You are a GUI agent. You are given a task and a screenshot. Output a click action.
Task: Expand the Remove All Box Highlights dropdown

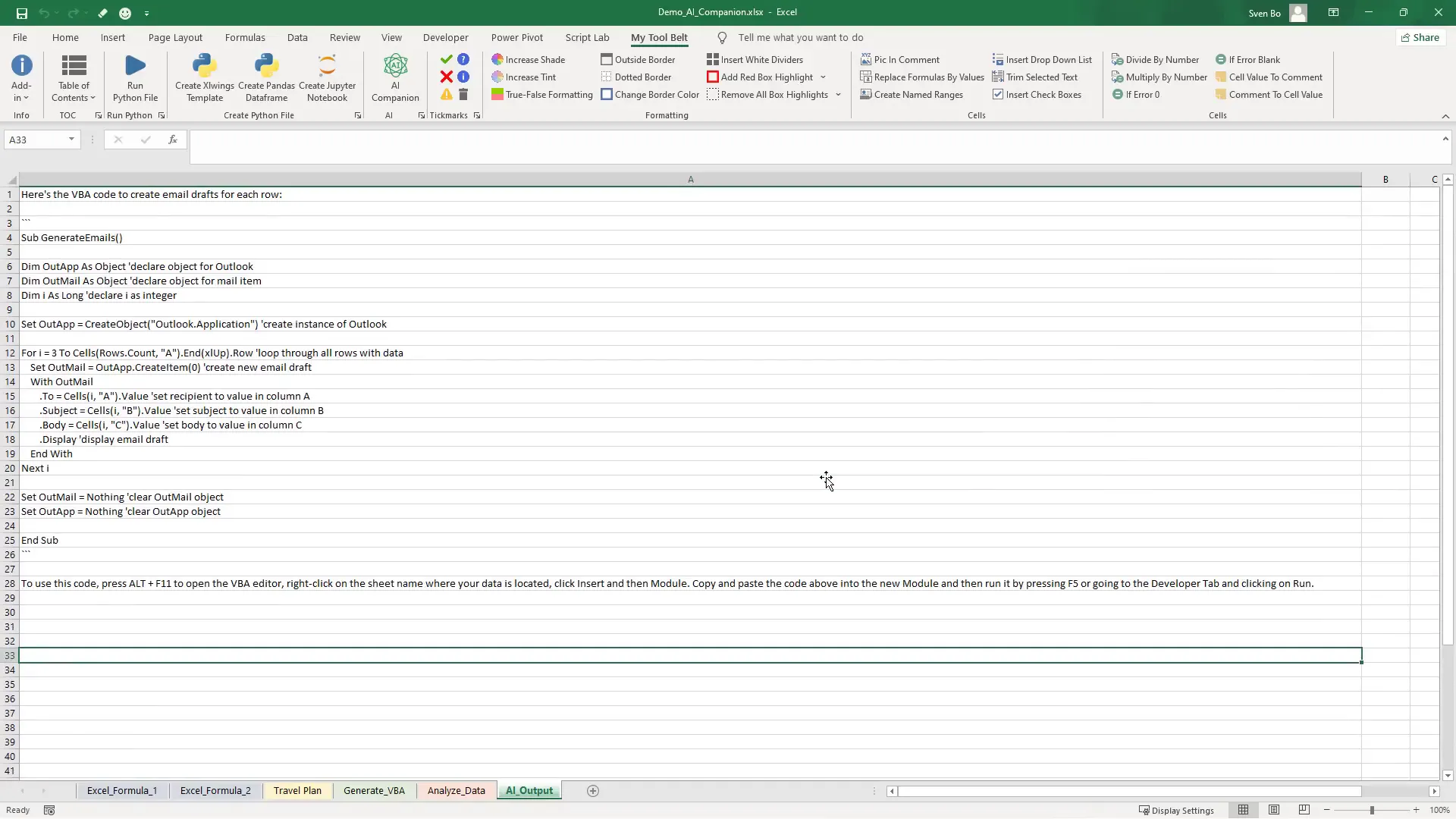pyautogui.click(x=837, y=94)
